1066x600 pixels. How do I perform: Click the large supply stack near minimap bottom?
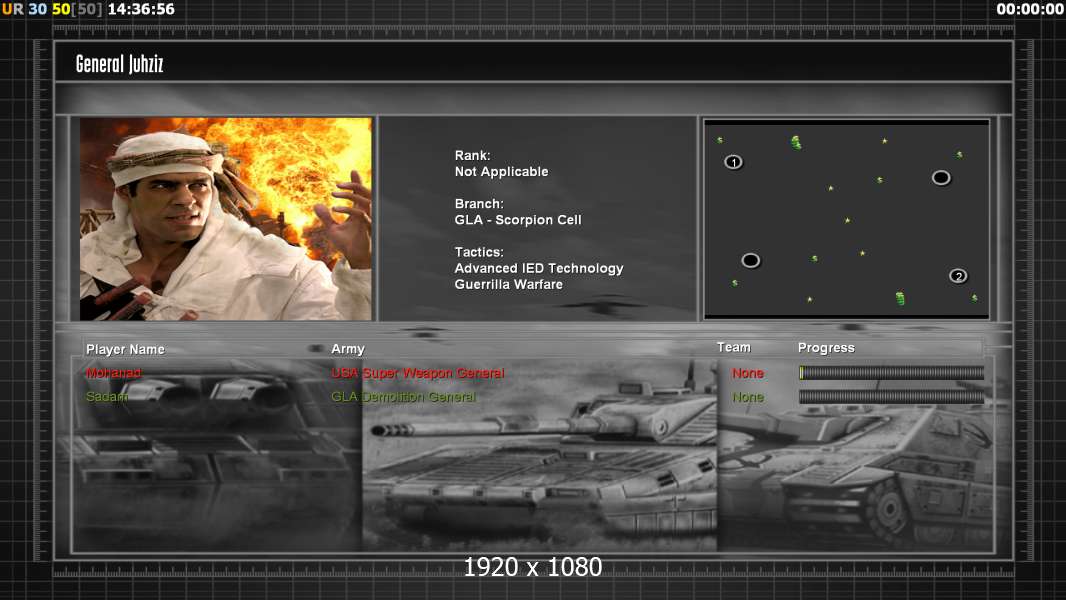click(x=900, y=298)
